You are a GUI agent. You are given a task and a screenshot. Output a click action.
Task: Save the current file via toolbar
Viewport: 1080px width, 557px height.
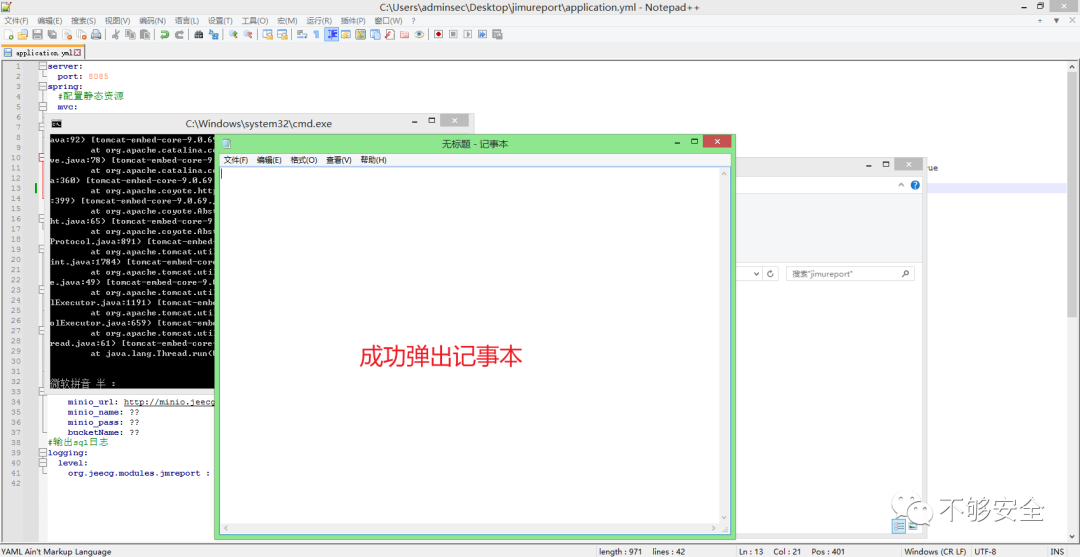(37, 34)
